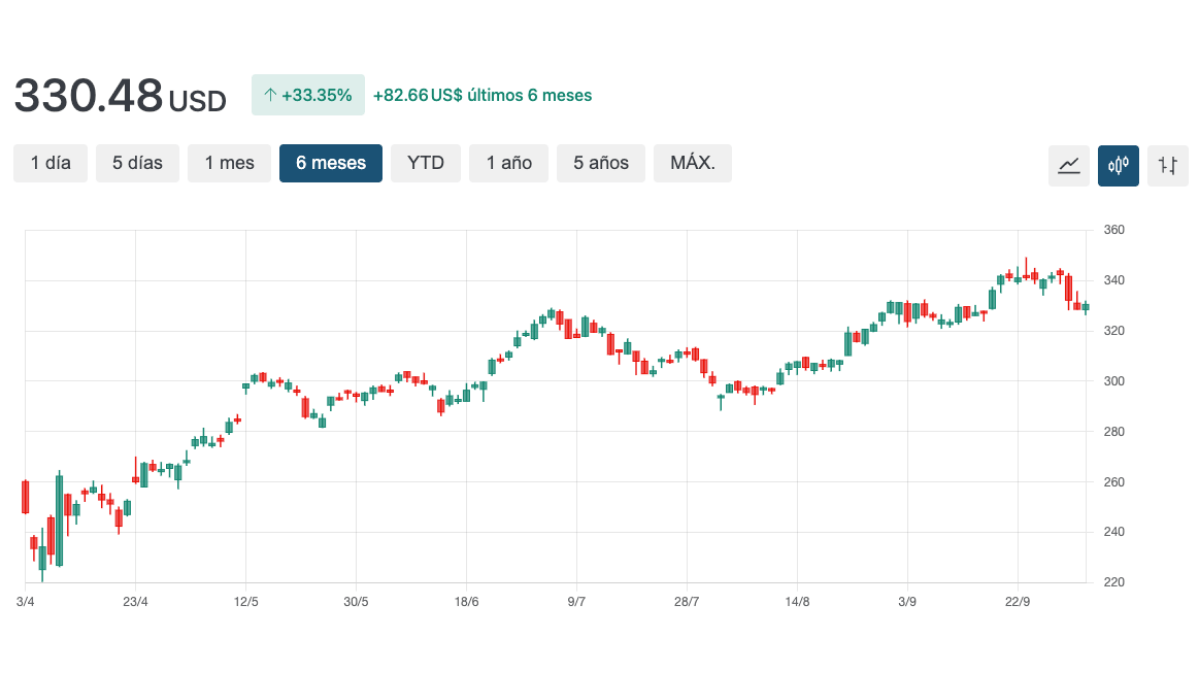Select the 1 día time range
The height and width of the screenshot is (675, 1200).
[x=51, y=163]
